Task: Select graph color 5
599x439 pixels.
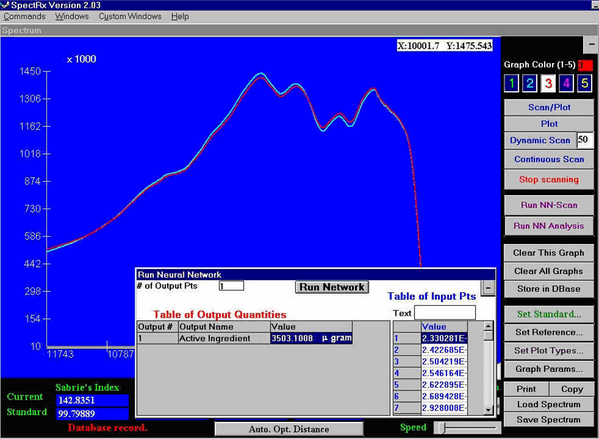Action: click(584, 83)
